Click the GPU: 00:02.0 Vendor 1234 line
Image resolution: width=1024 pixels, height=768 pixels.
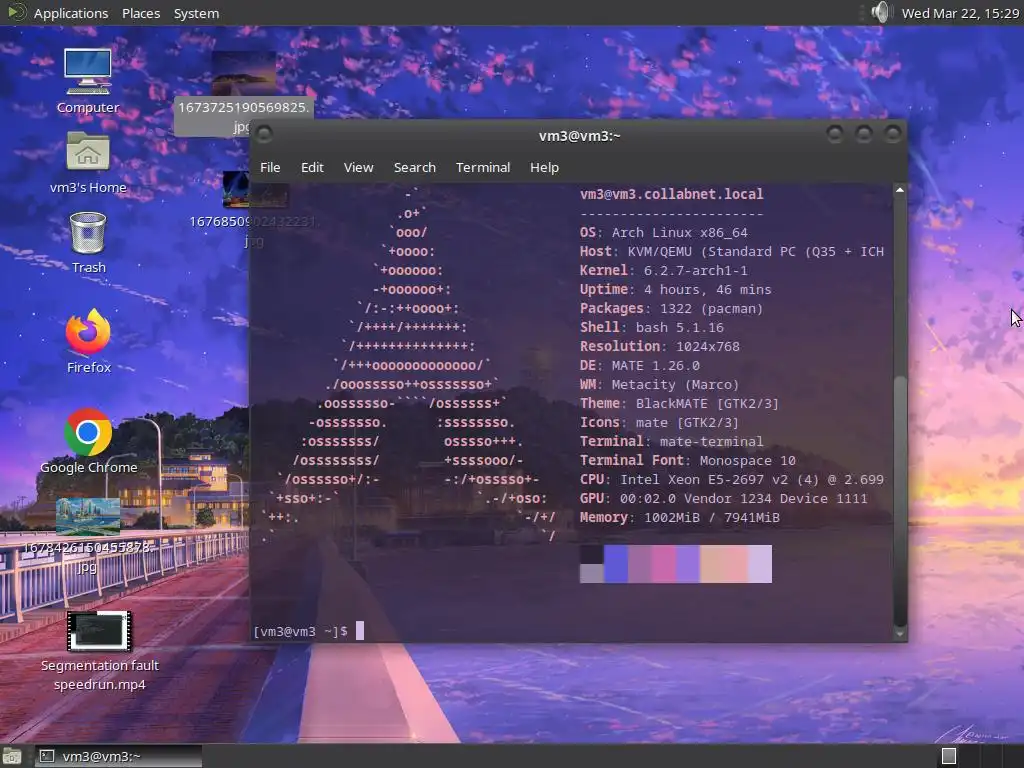[x=724, y=498]
